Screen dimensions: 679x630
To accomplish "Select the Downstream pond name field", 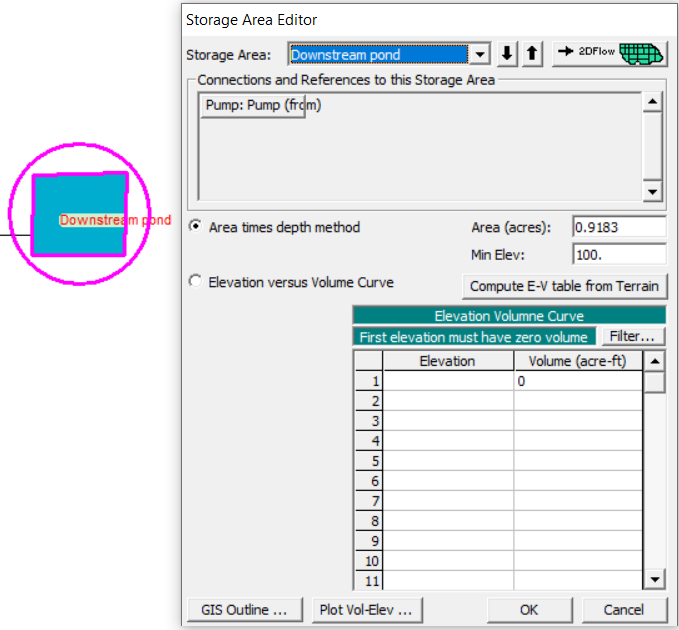I will [379, 55].
